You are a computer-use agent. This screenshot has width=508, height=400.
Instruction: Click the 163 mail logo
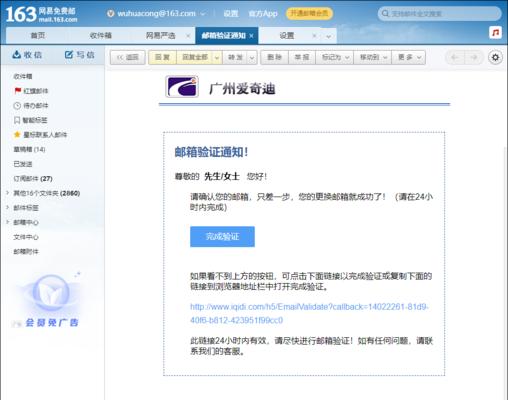(x=41, y=15)
